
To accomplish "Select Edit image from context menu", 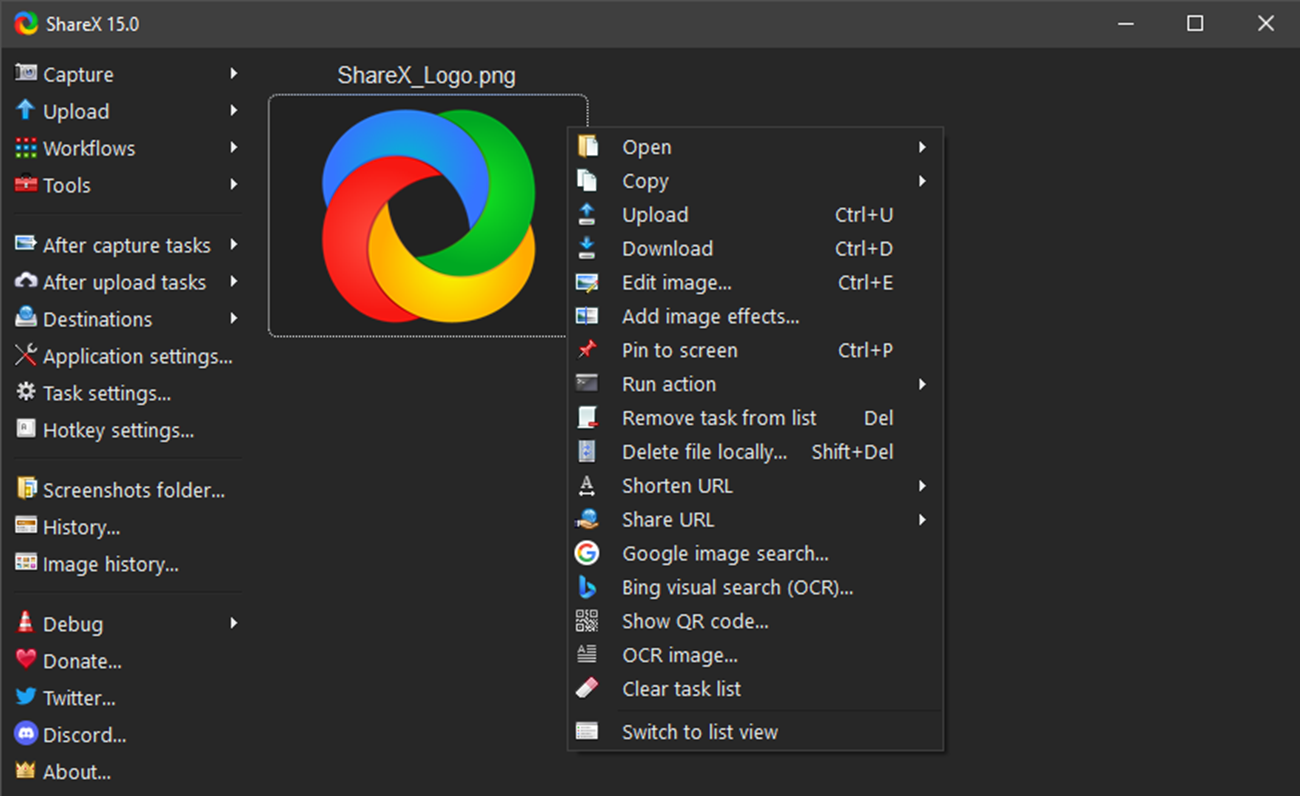I will coord(677,282).
